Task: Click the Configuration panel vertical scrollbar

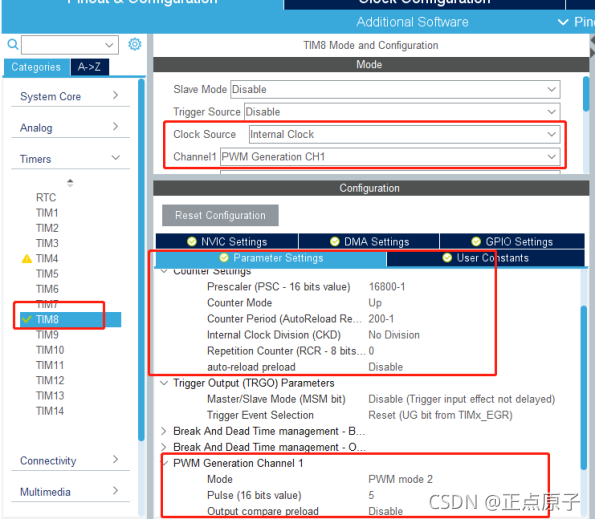Action: (x=584, y=388)
